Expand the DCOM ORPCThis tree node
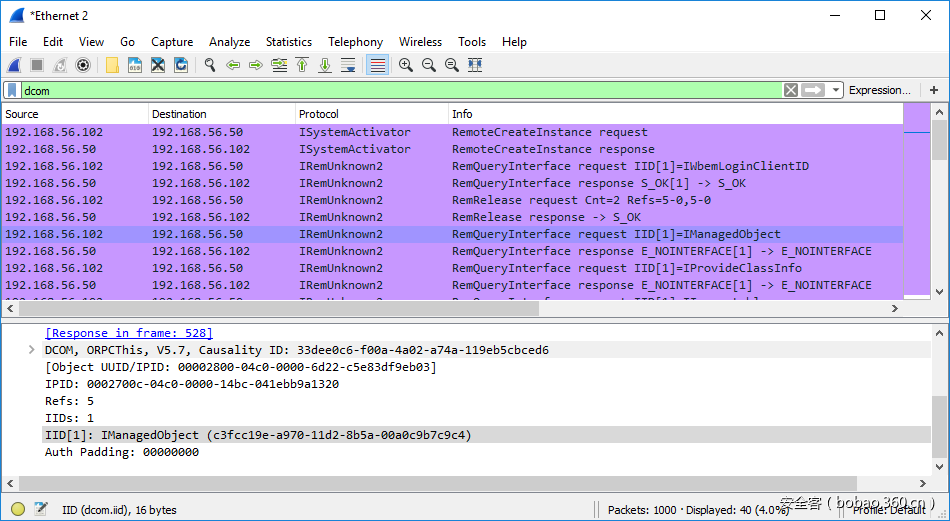The image size is (950, 521). pyautogui.click(x=32, y=350)
